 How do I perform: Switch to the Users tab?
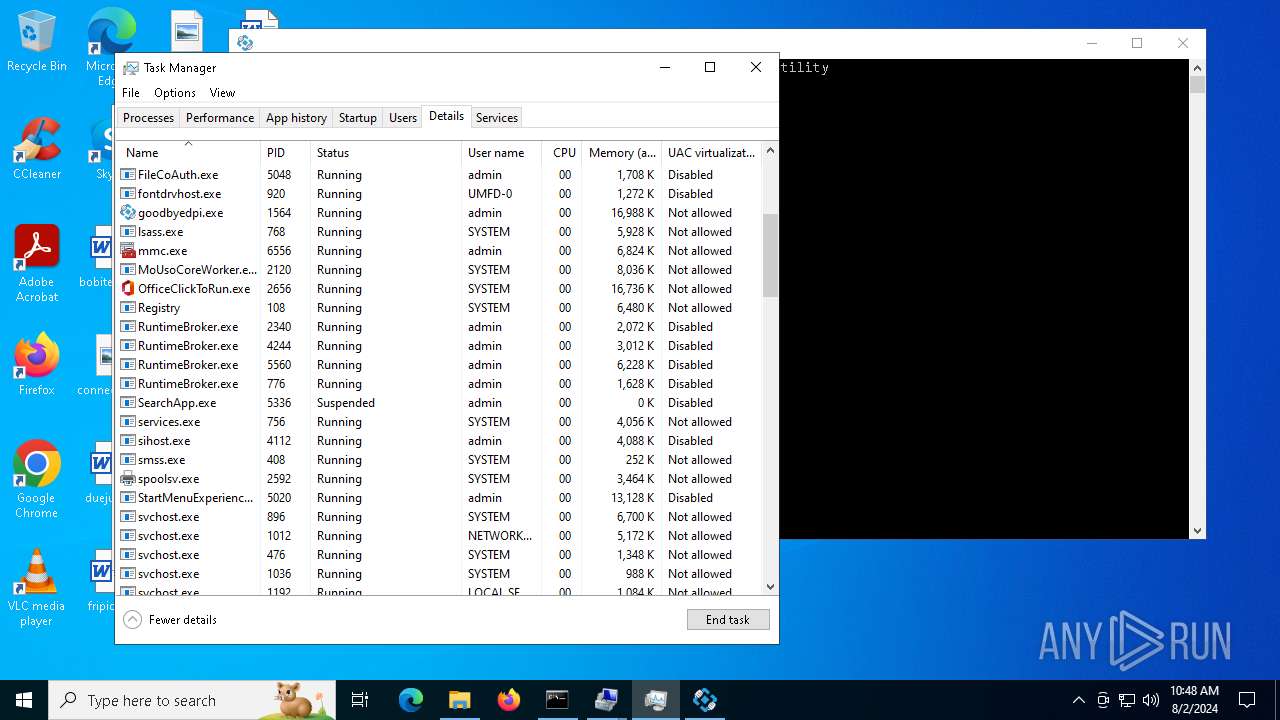point(403,118)
